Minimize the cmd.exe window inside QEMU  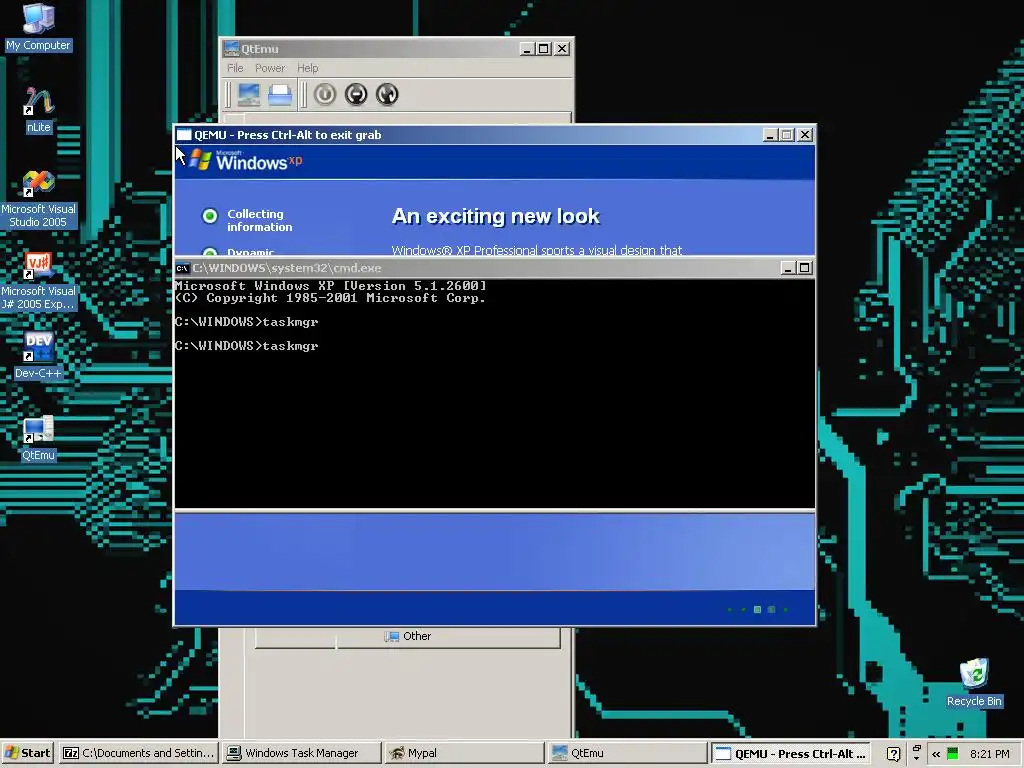[x=788, y=268]
